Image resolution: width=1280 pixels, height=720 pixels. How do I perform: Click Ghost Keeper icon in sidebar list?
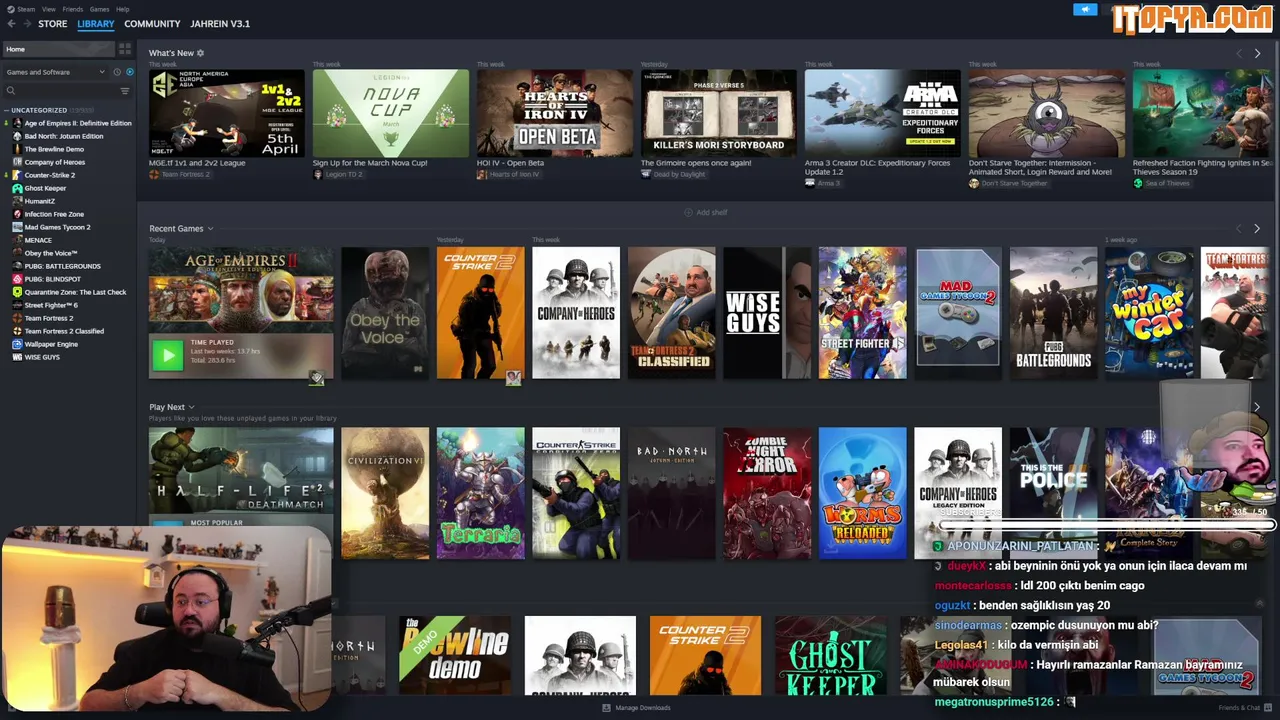[x=17, y=188]
